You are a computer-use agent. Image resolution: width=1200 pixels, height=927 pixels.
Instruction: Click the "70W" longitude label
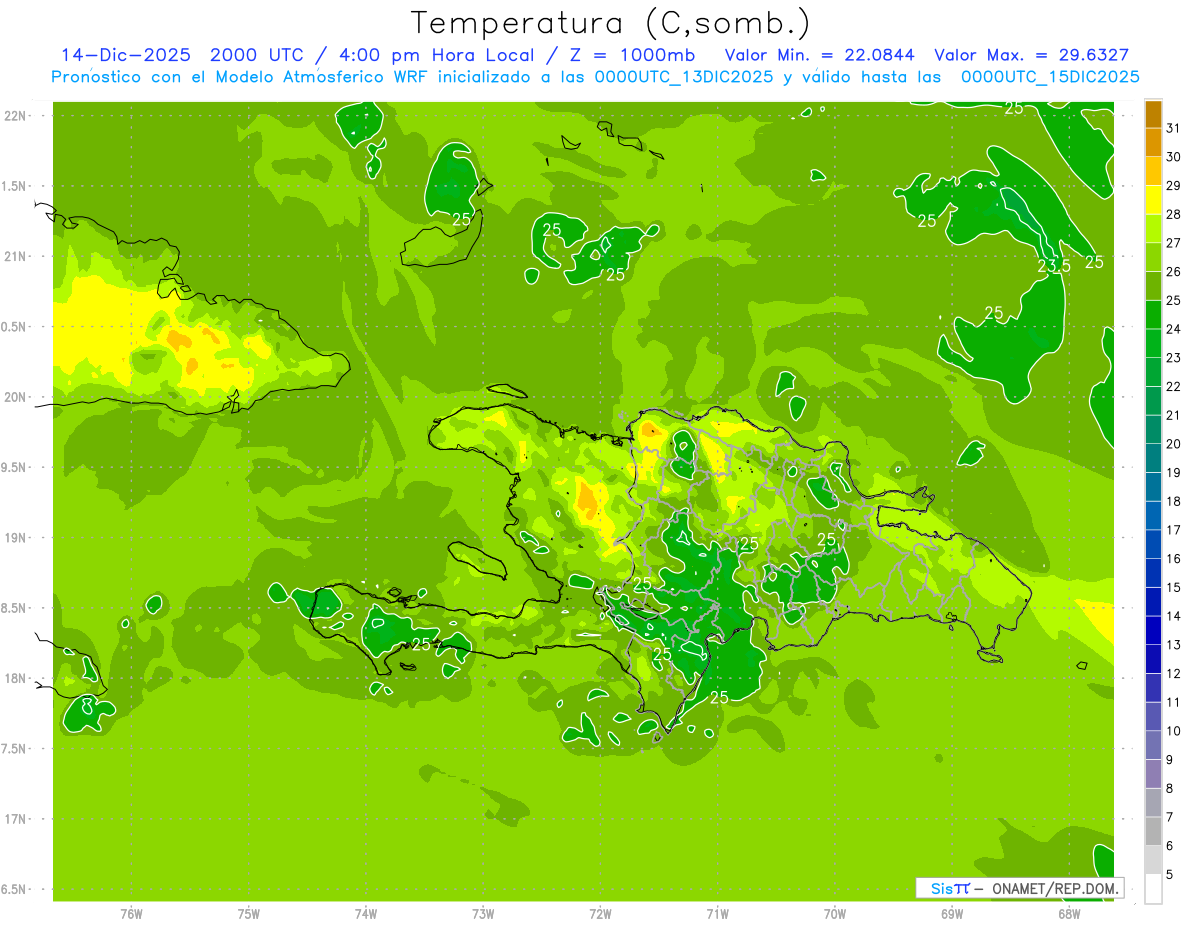pyautogui.click(x=835, y=913)
